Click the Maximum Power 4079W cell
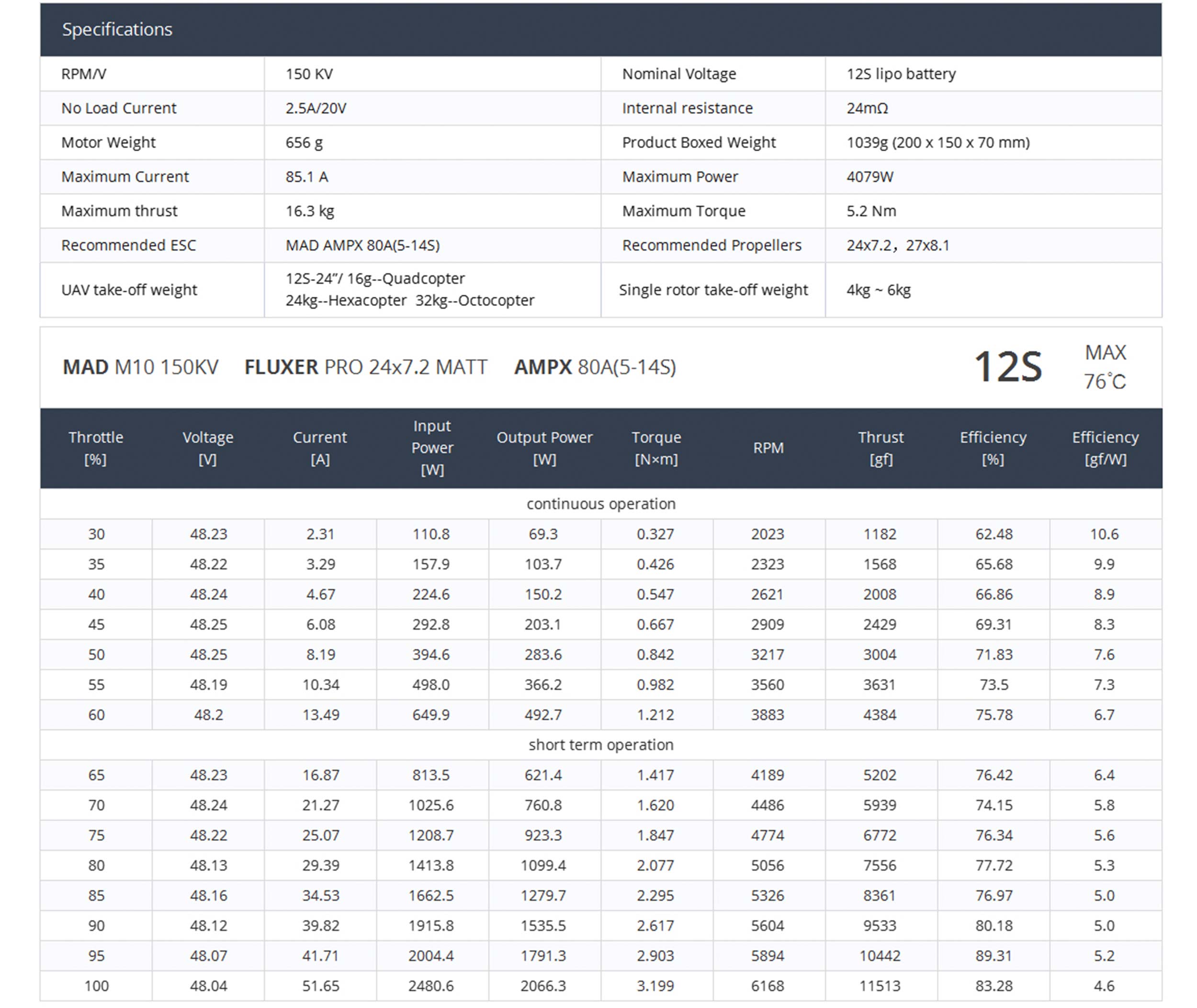Viewport: 1197px width, 1008px height. click(870, 177)
